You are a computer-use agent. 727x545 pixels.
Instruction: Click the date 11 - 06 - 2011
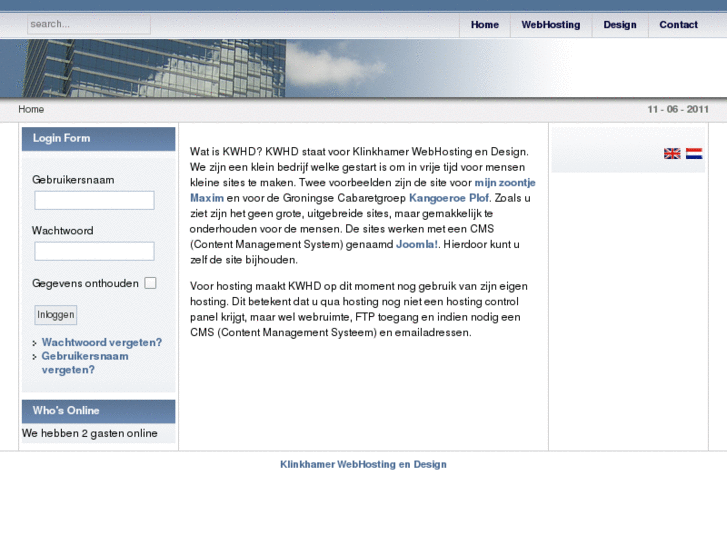tap(678, 109)
